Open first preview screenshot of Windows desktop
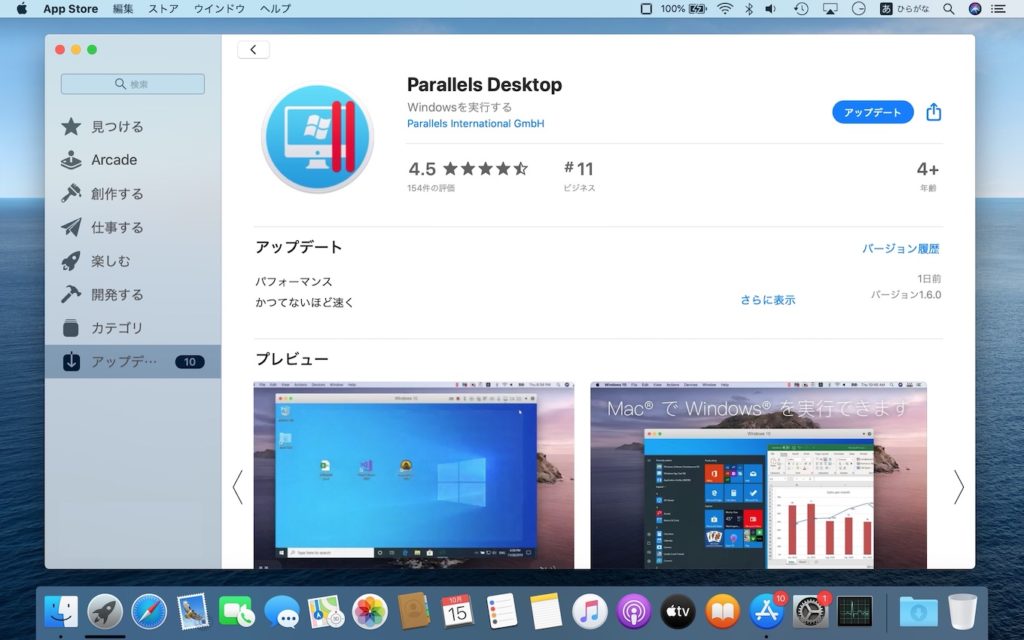1024x640 pixels. coord(413,475)
